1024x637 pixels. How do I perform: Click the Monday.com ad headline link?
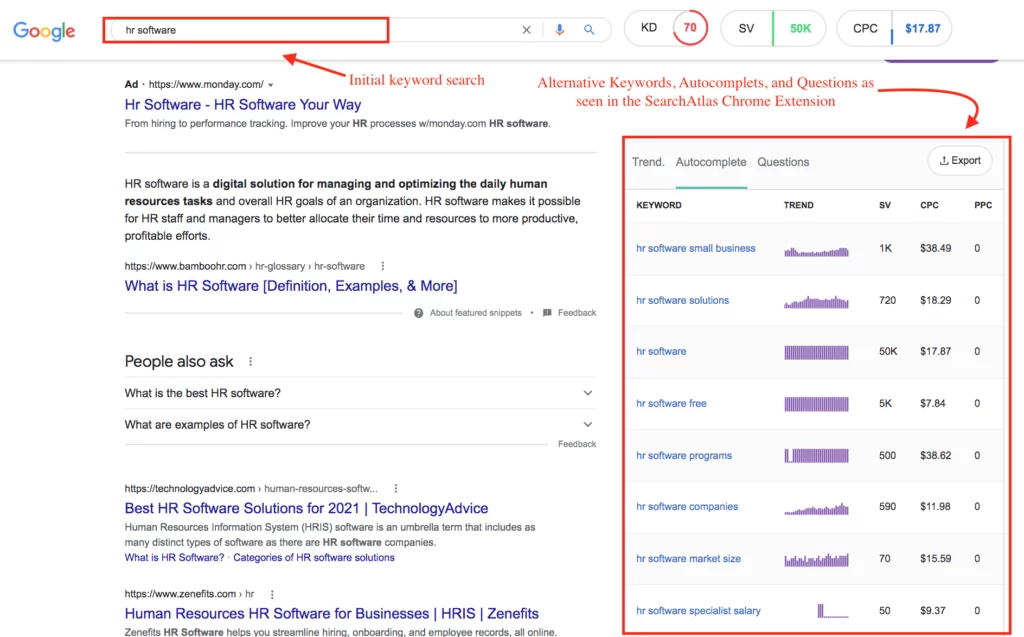click(242, 104)
